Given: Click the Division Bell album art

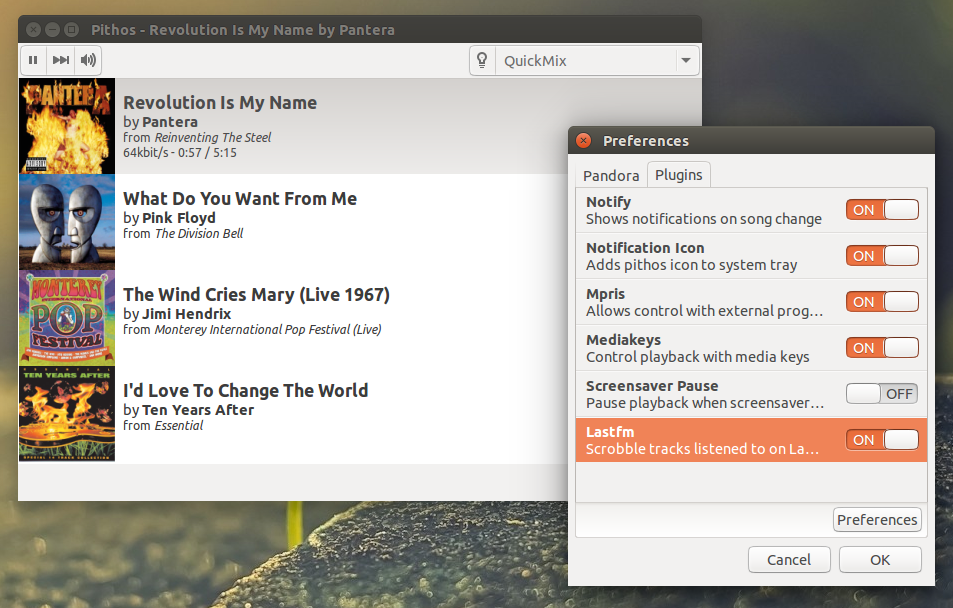Looking at the screenshot, I should tap(67, 222).
